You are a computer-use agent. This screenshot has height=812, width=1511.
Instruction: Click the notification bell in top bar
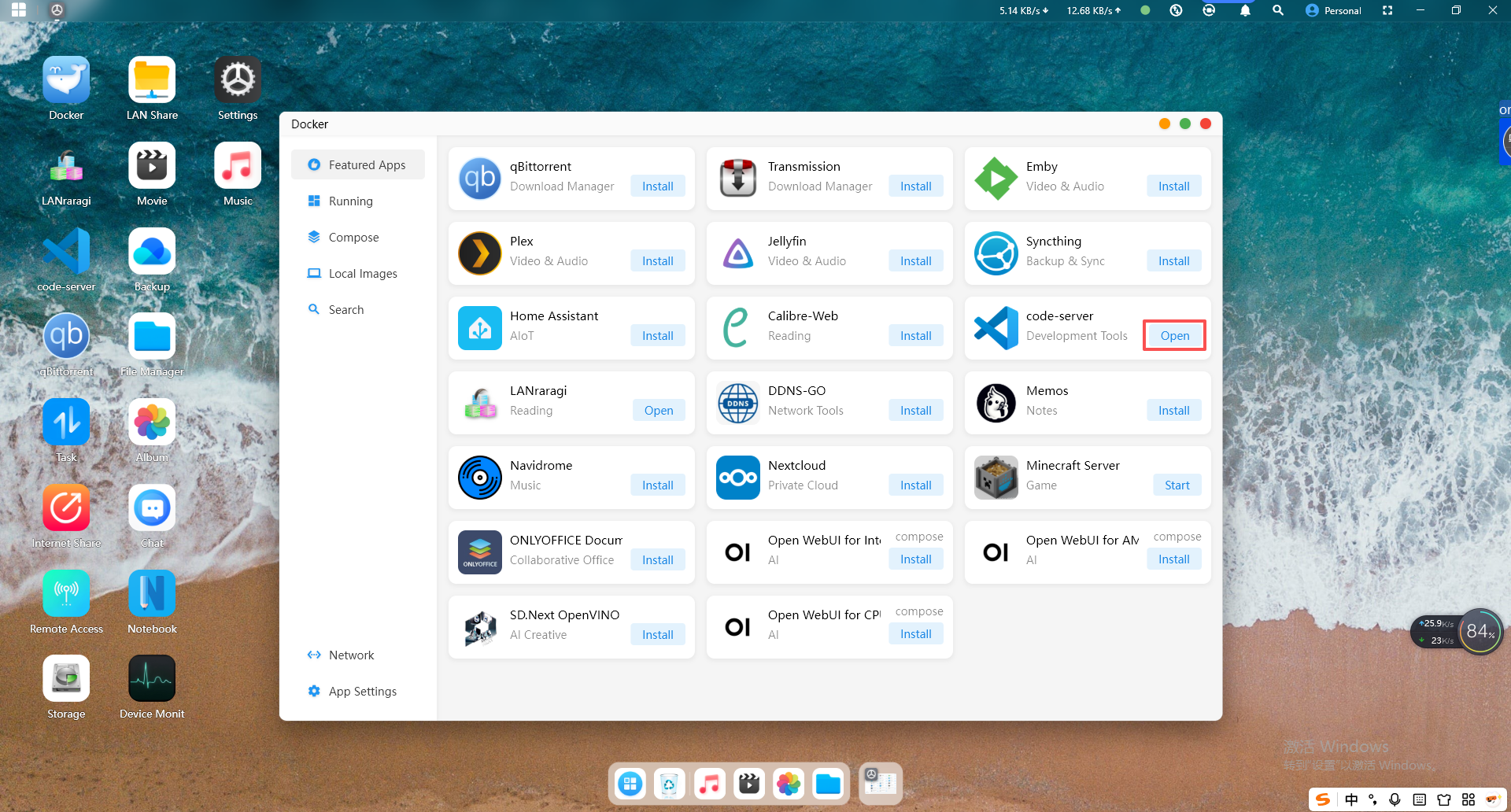[x=1245, y=10]
